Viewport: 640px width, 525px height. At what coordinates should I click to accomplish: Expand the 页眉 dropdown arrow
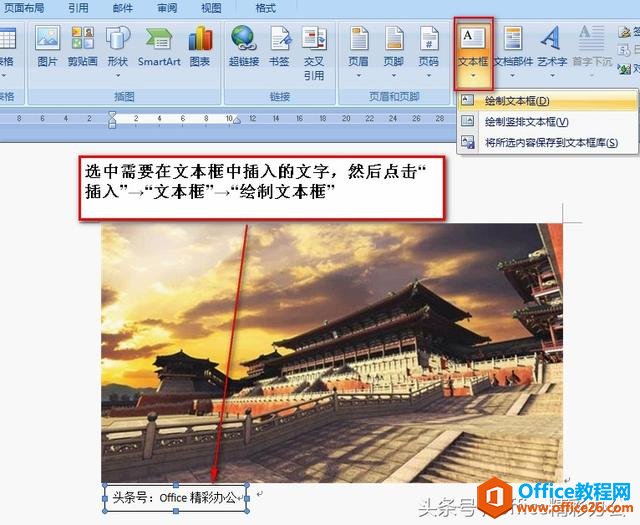click(x=358, y=76)
